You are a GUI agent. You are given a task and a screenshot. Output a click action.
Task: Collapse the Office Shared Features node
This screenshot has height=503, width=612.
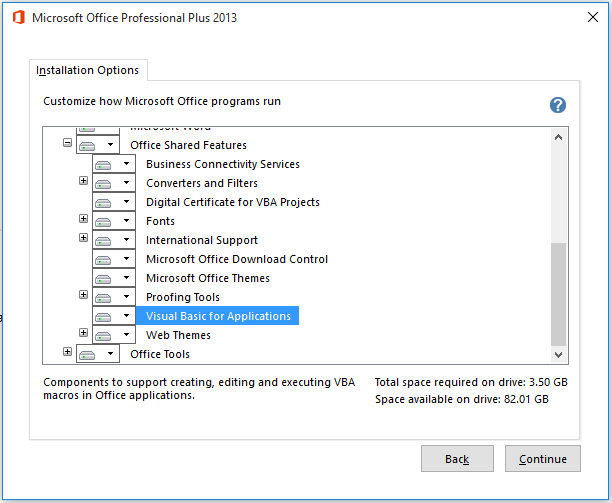68,142
